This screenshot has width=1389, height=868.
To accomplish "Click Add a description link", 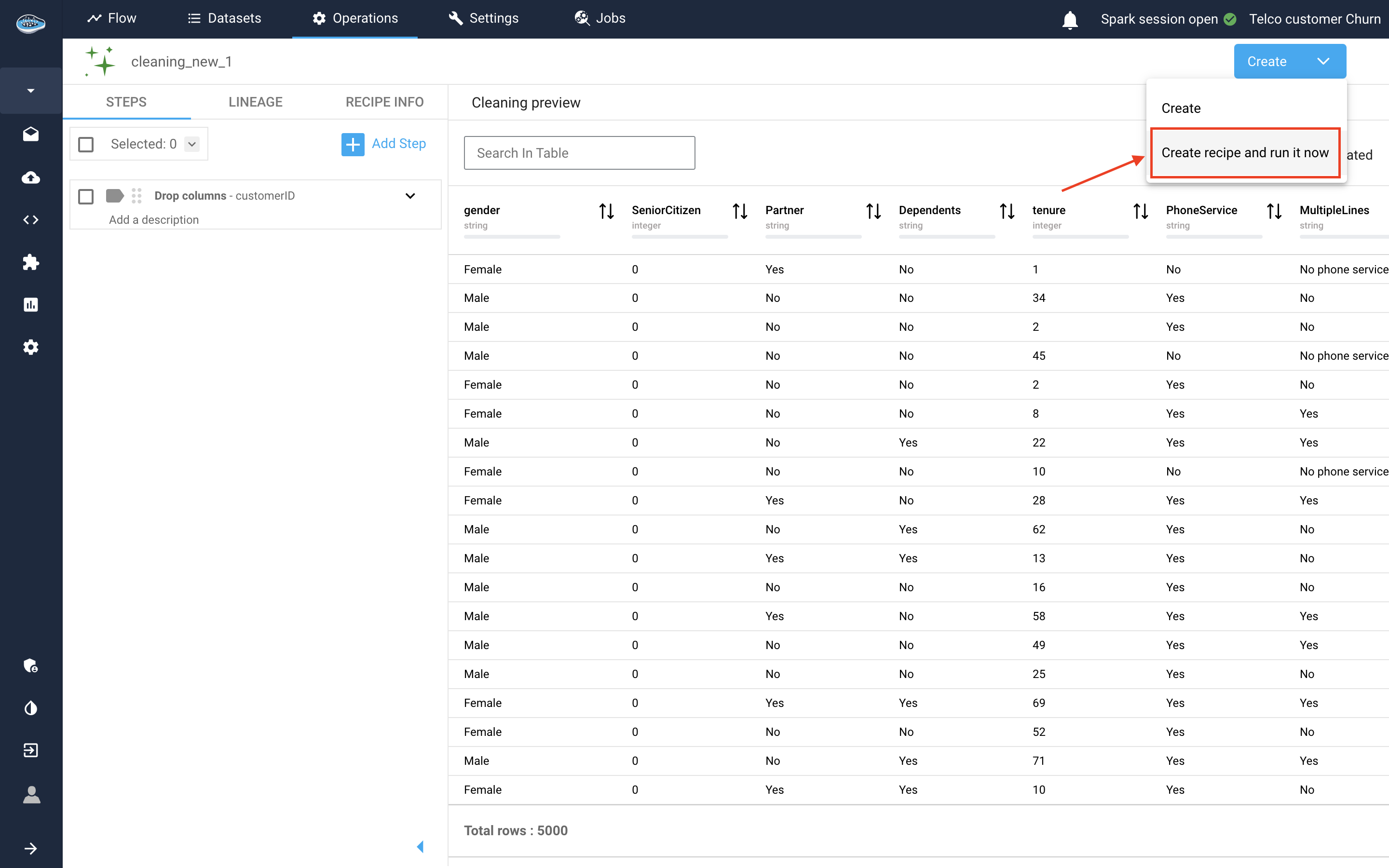I will coord(154,220).
